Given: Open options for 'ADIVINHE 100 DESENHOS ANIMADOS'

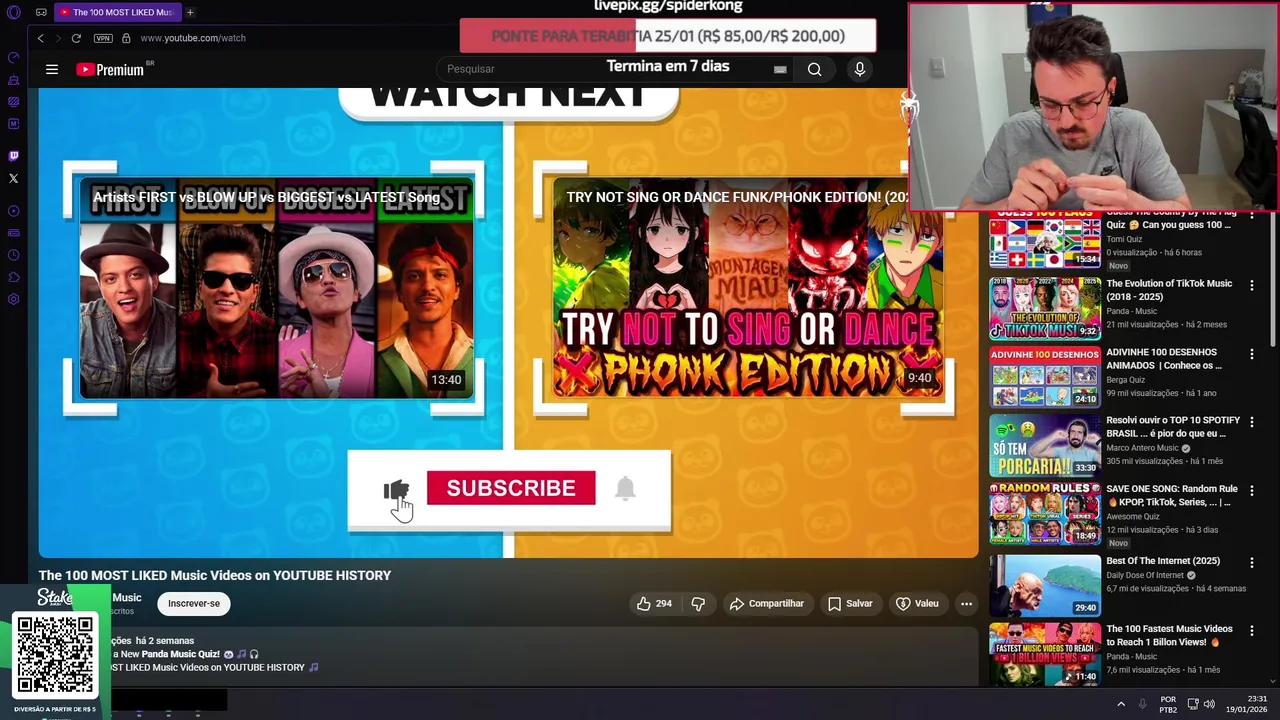Looking at the screenshot, I should pyautogui.click(x=1251, y=354).
